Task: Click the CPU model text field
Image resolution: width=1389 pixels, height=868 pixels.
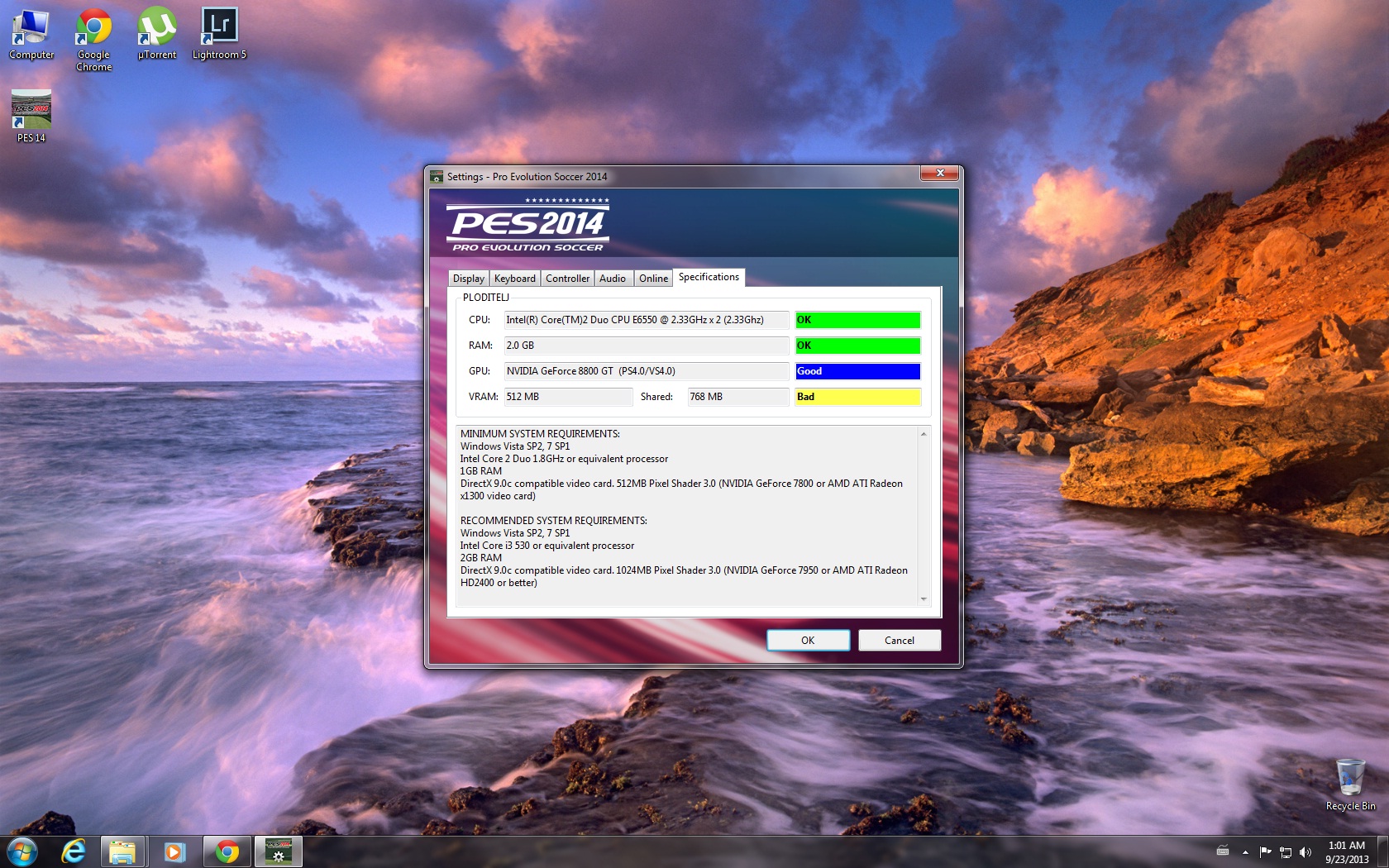Action: pos(647,320)
